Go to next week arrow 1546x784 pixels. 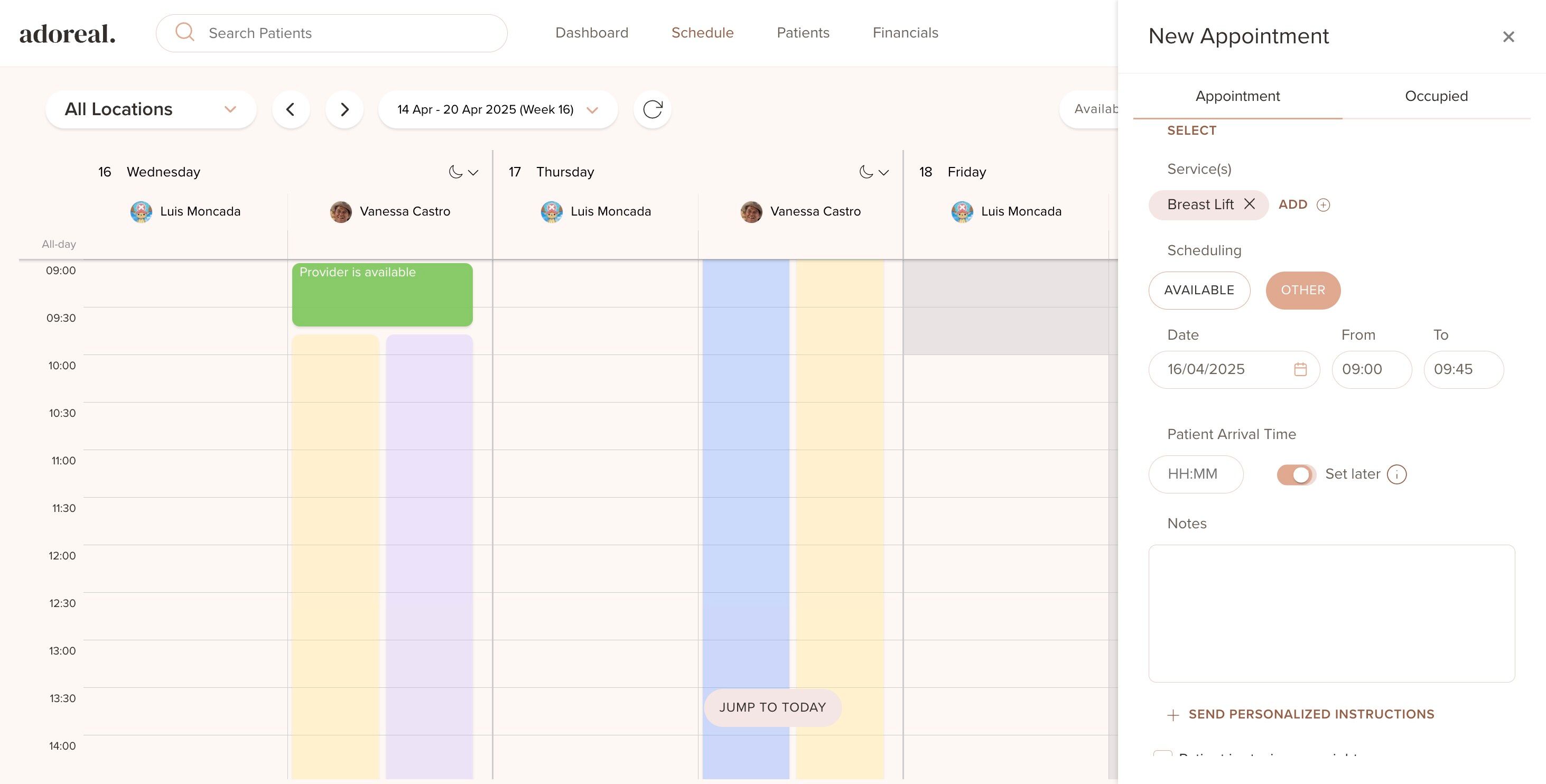point(344,109)
